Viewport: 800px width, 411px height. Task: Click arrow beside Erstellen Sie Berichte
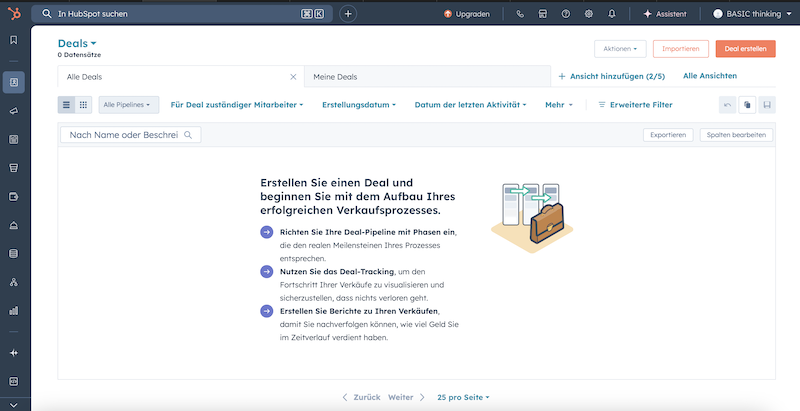click(266, 311)
